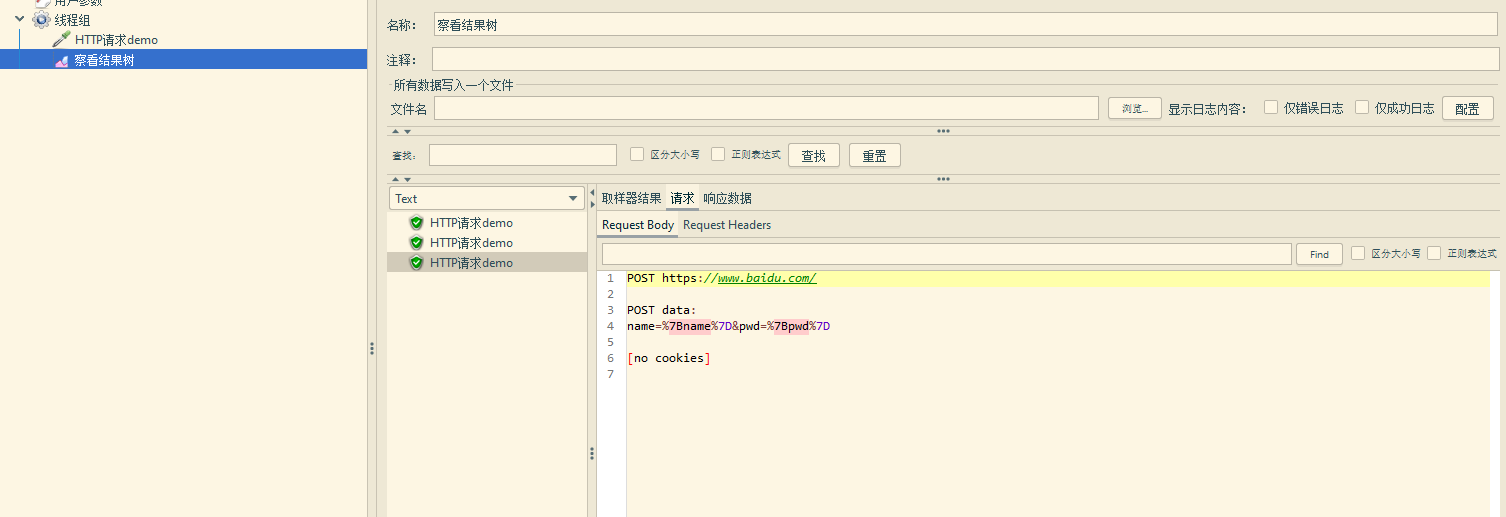
Task: Open the Text renderer dropdown
Action: coord(486,198)
